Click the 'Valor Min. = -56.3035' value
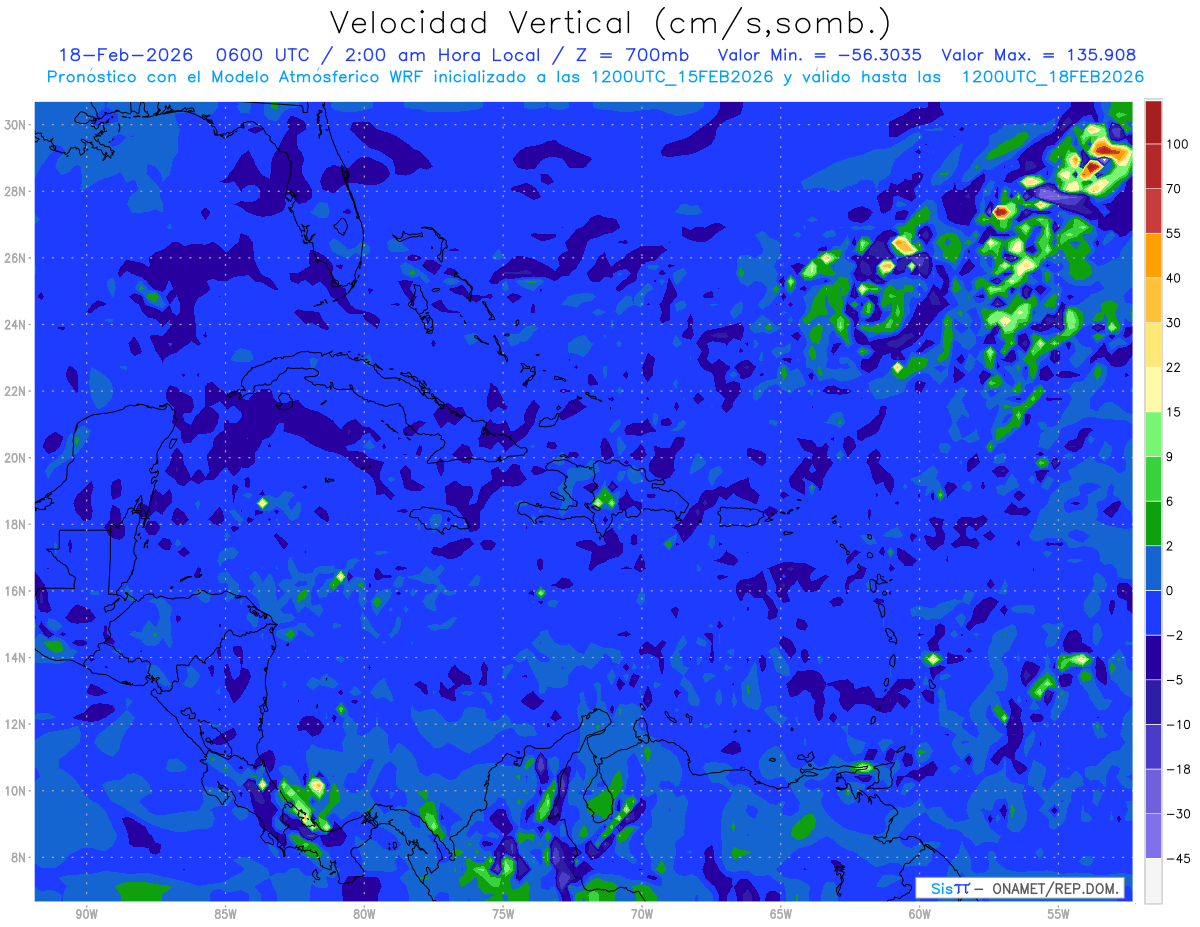 (x=820, y=55)
